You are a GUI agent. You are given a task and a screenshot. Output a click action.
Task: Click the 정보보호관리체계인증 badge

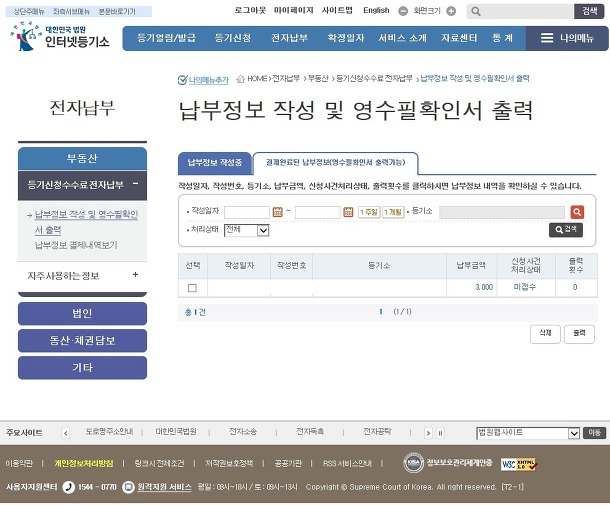pos(447,463)
